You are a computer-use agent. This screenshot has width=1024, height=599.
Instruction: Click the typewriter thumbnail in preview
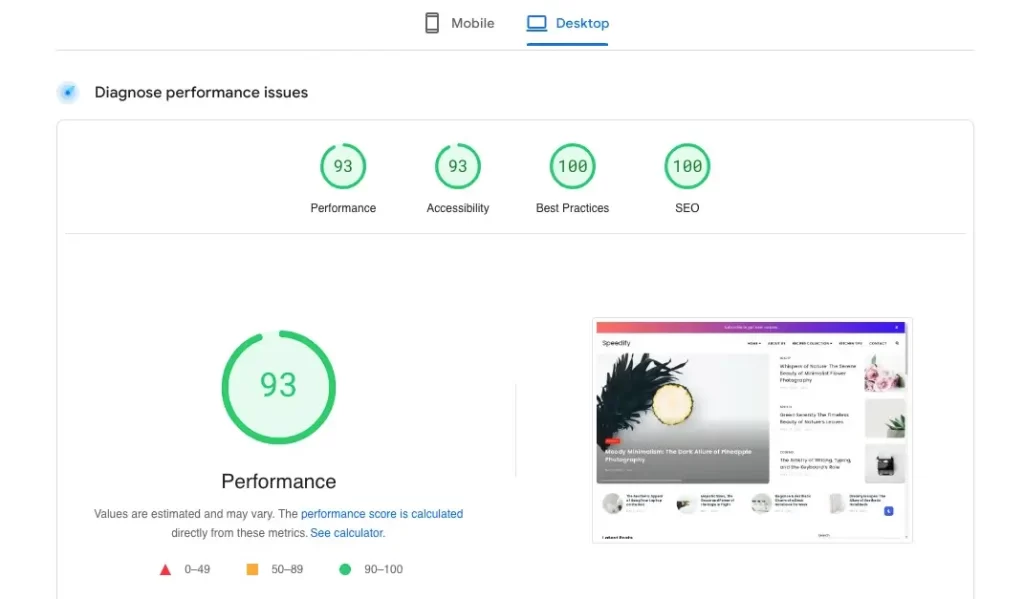(x=885, y=463)
